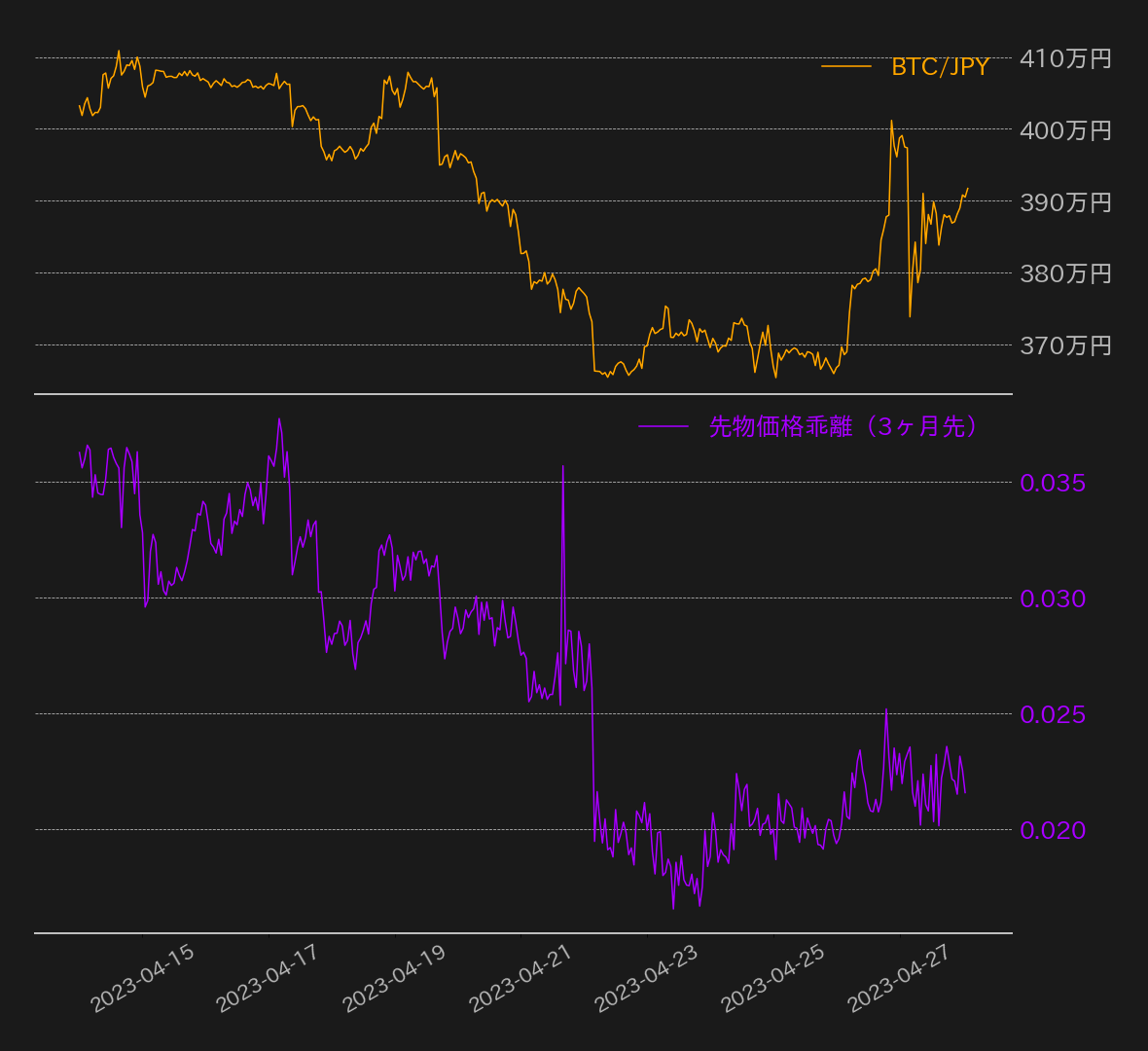Screen dimensions: 1148x1051
Task: Click the 0.035 axis label
Action: (x=1053, y=483)
